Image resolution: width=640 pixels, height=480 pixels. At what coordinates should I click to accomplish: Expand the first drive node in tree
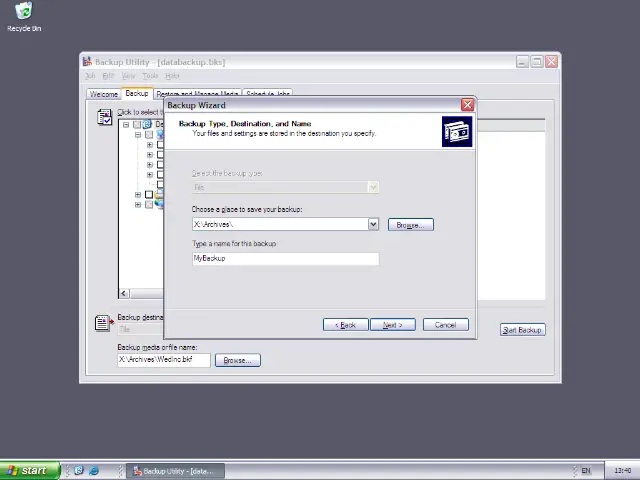pyautogui.click(x=149, y=145)
